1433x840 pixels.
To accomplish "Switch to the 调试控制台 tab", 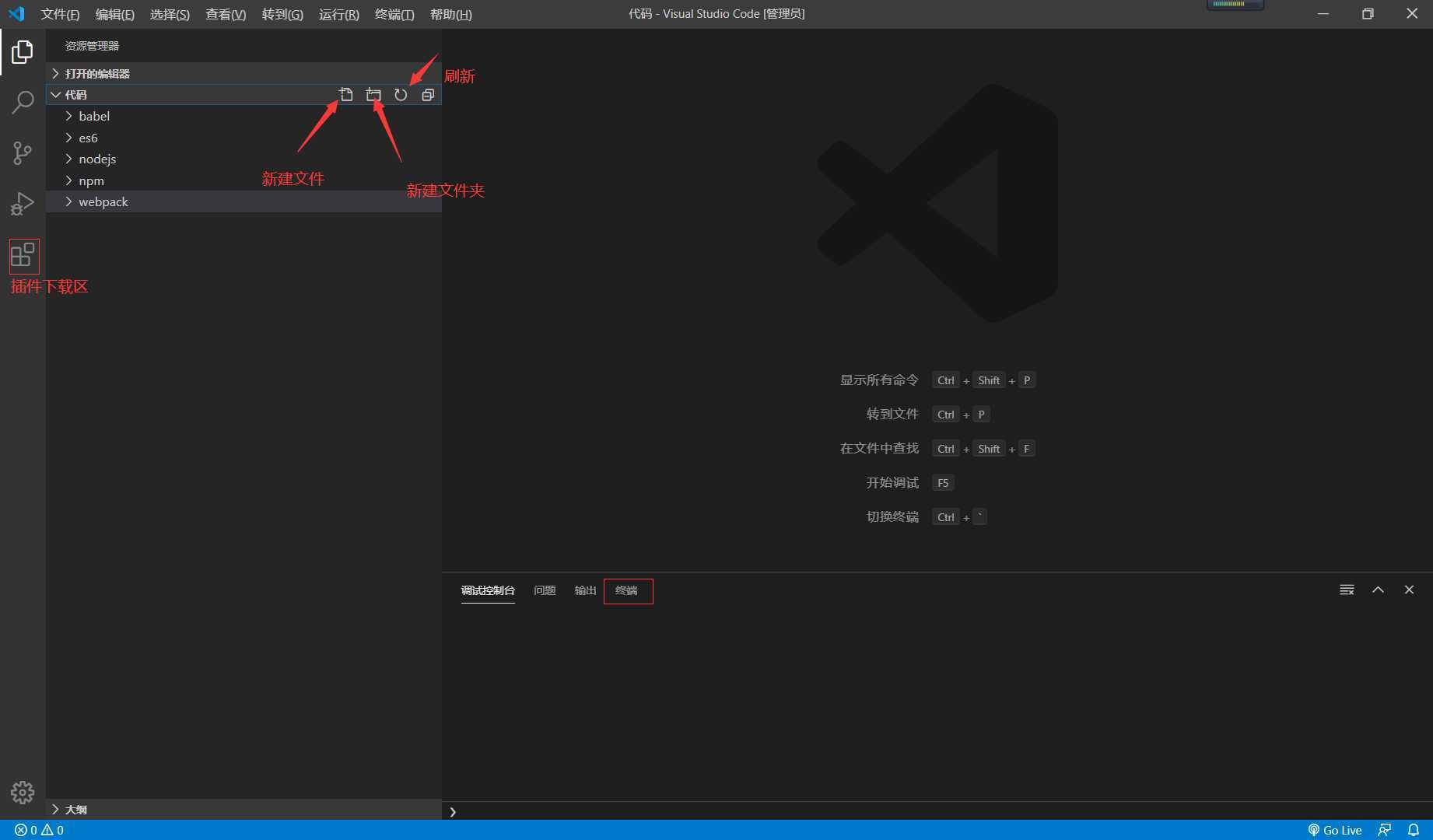I will point(488,590).
